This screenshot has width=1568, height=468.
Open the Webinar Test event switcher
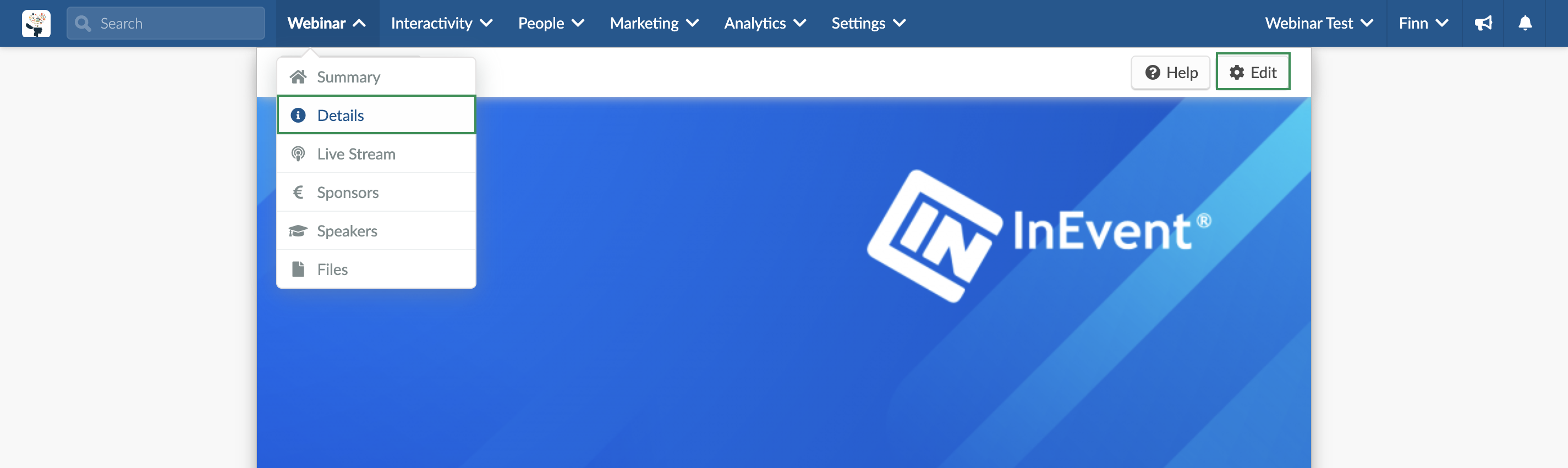[1319, 23]
